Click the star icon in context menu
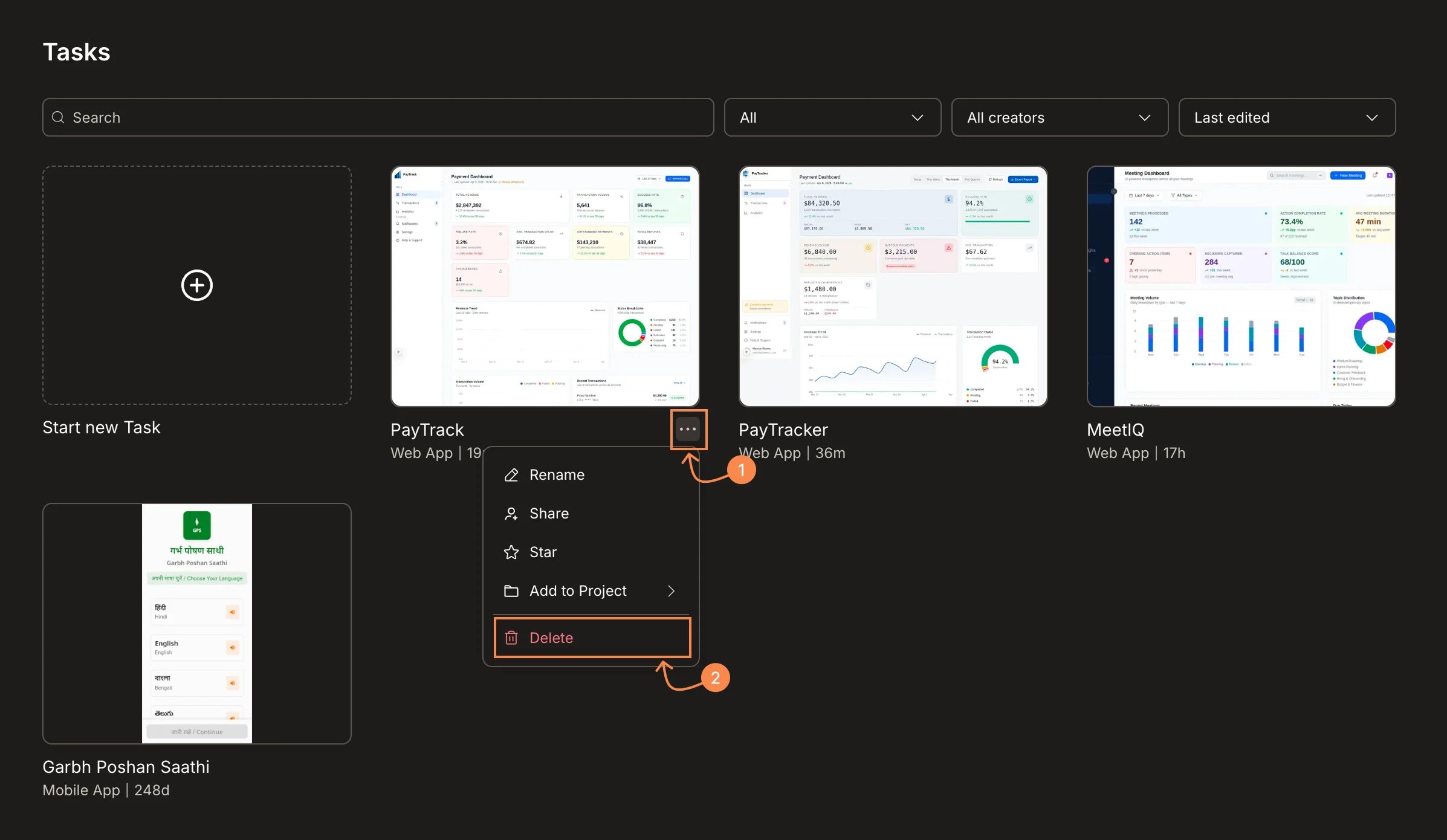The image size is (1447, 840). 511,552
